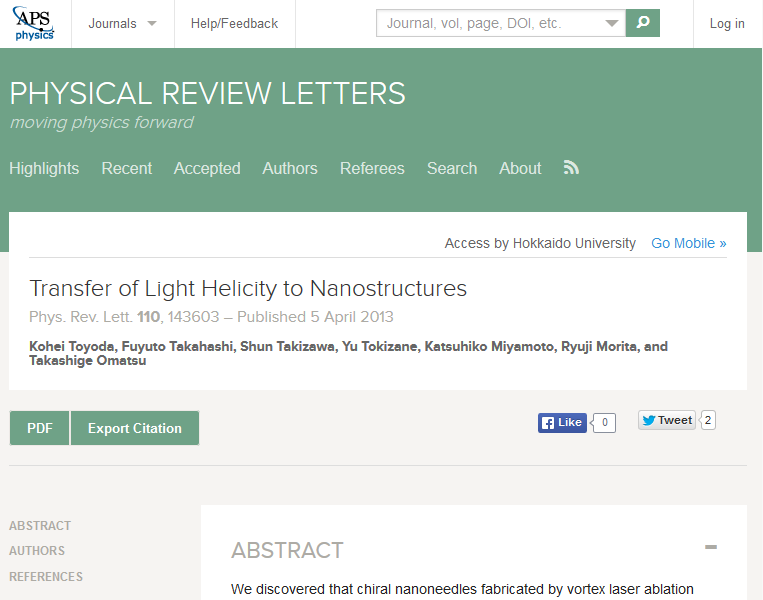The height and width of the screenshot is (600, 763).
Task: Jump to REFERENCES in the sidebar
Action: point(46,576)
